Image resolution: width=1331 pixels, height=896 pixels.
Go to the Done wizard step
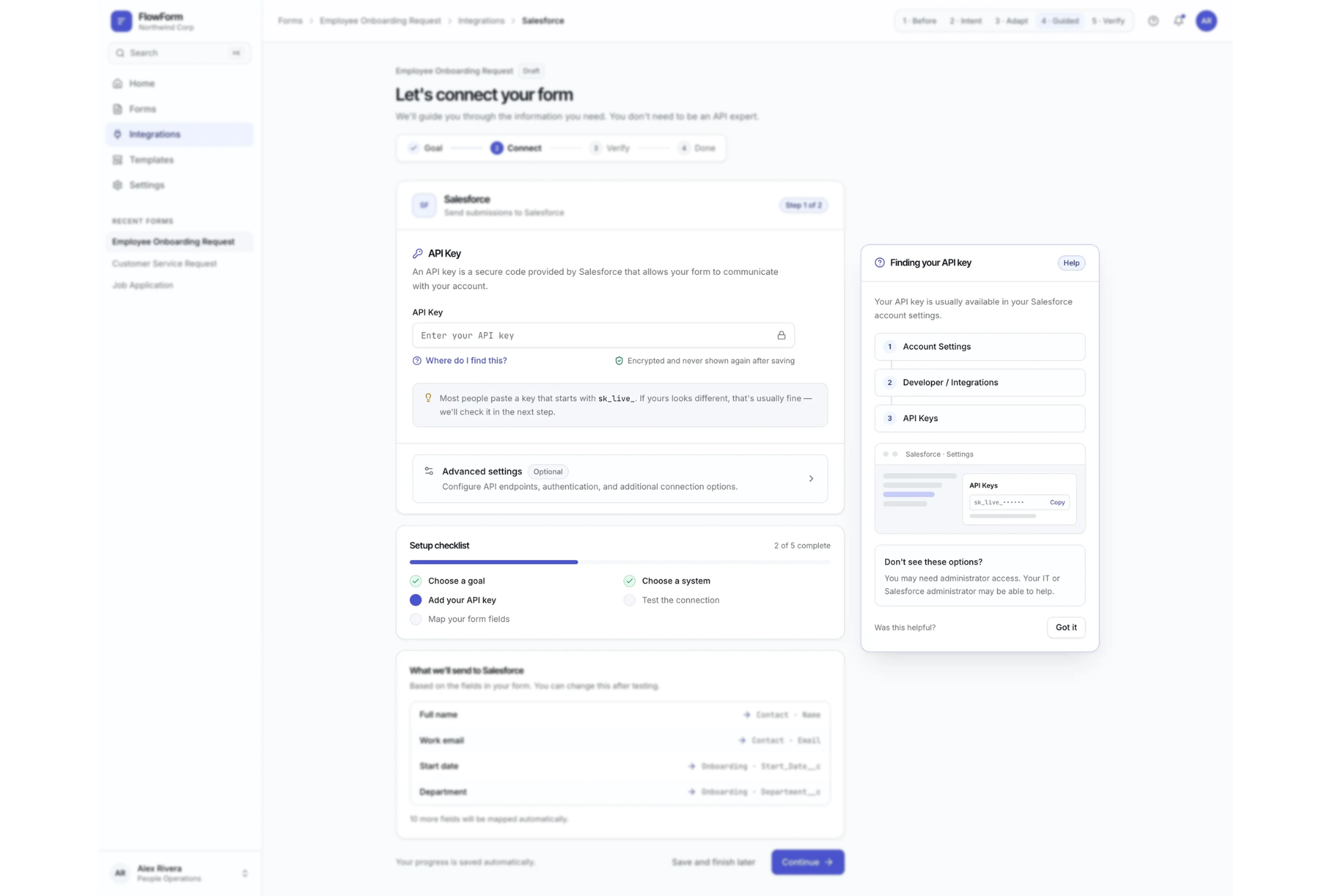click(x=697, y=148)
